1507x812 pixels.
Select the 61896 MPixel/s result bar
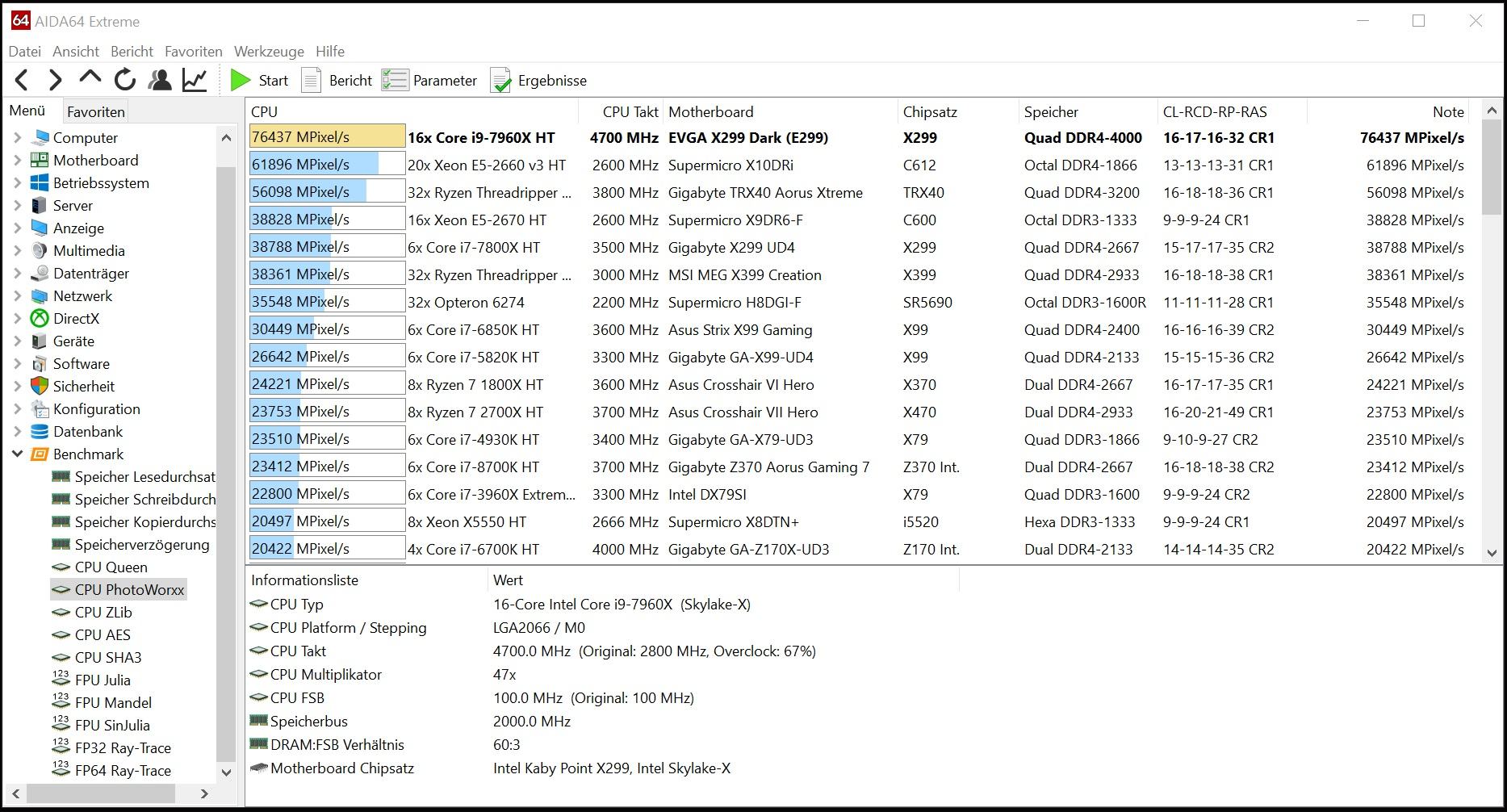coord(327,165)
